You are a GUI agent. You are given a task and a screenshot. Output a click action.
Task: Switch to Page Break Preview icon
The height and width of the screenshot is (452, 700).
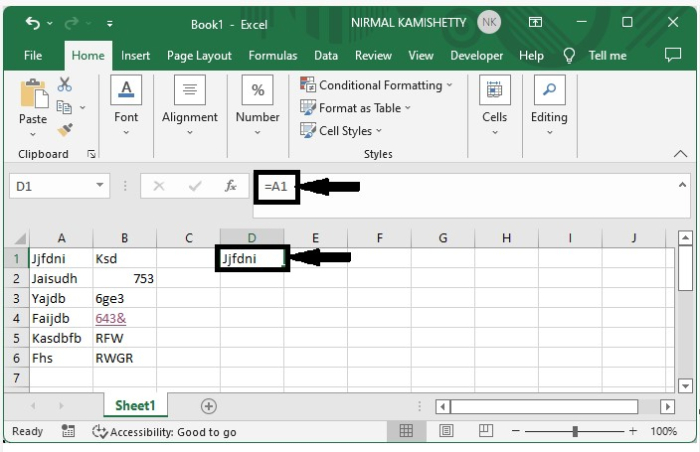point(486,431)
